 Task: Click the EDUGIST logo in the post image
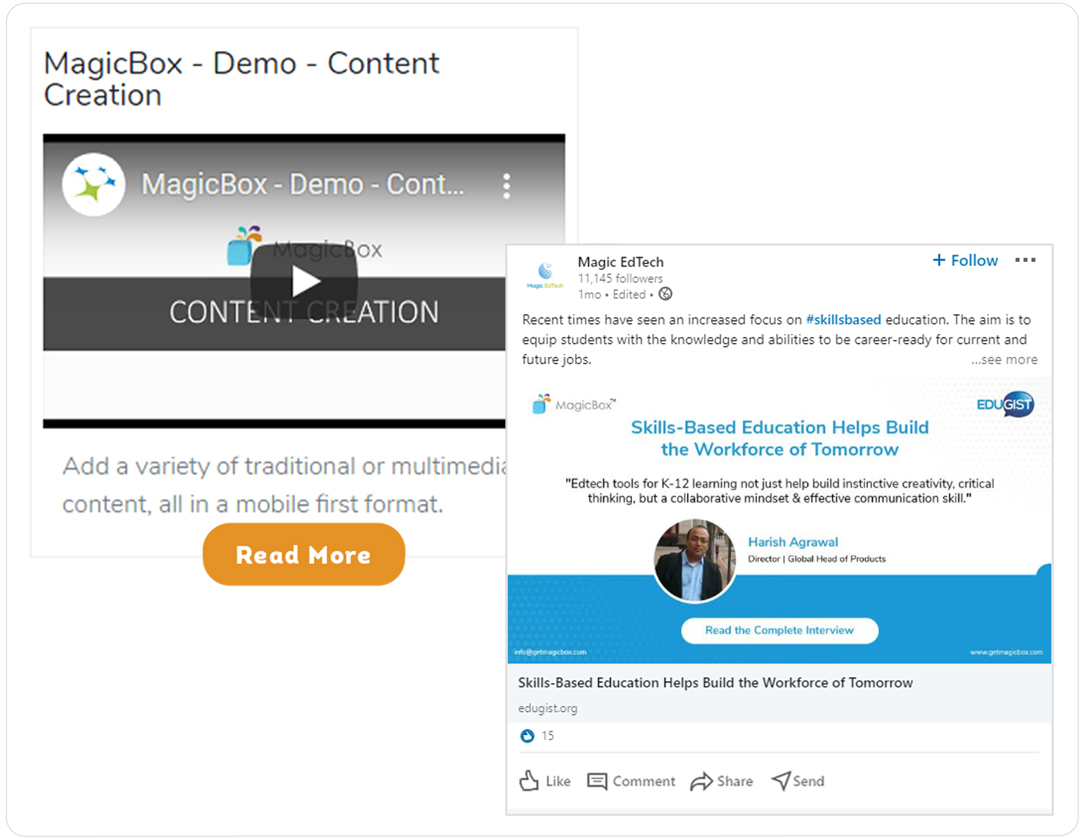click(x=1005, y=404)
